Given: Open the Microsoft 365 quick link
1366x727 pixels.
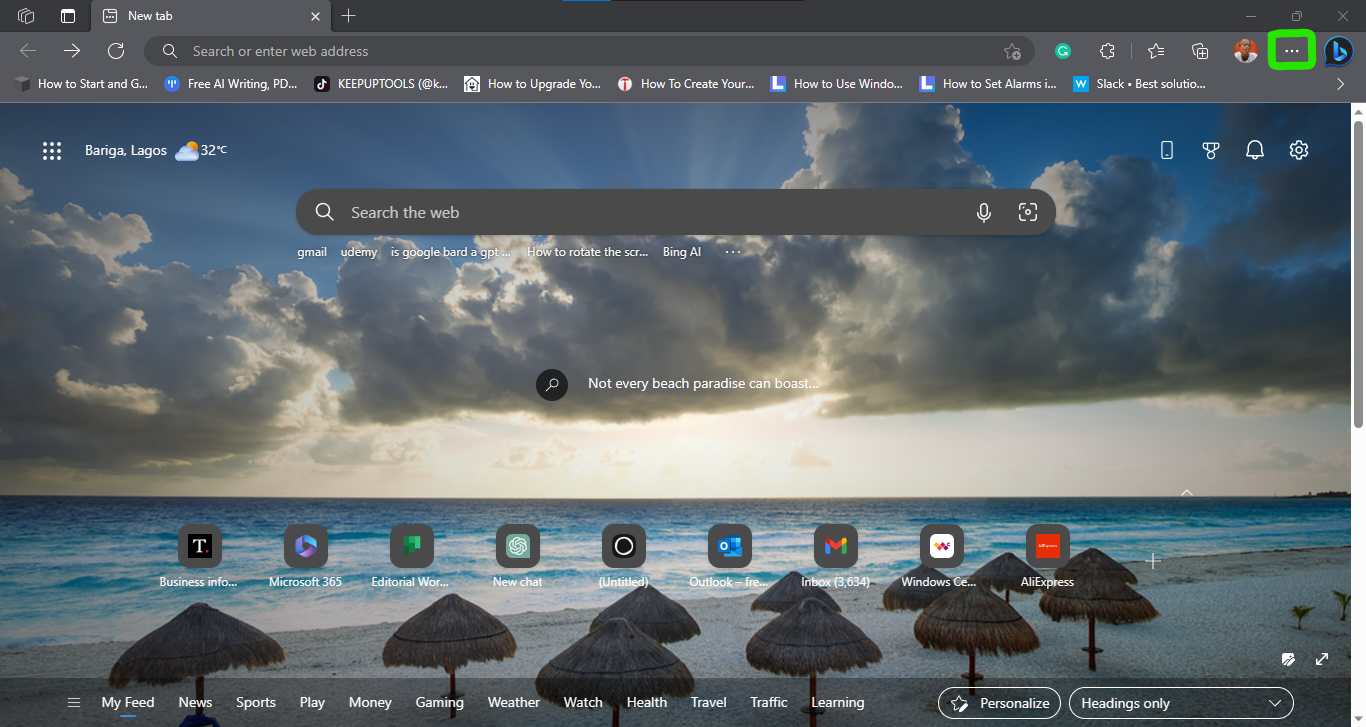Looking at the screenshot, I should [x=305, y=556].
